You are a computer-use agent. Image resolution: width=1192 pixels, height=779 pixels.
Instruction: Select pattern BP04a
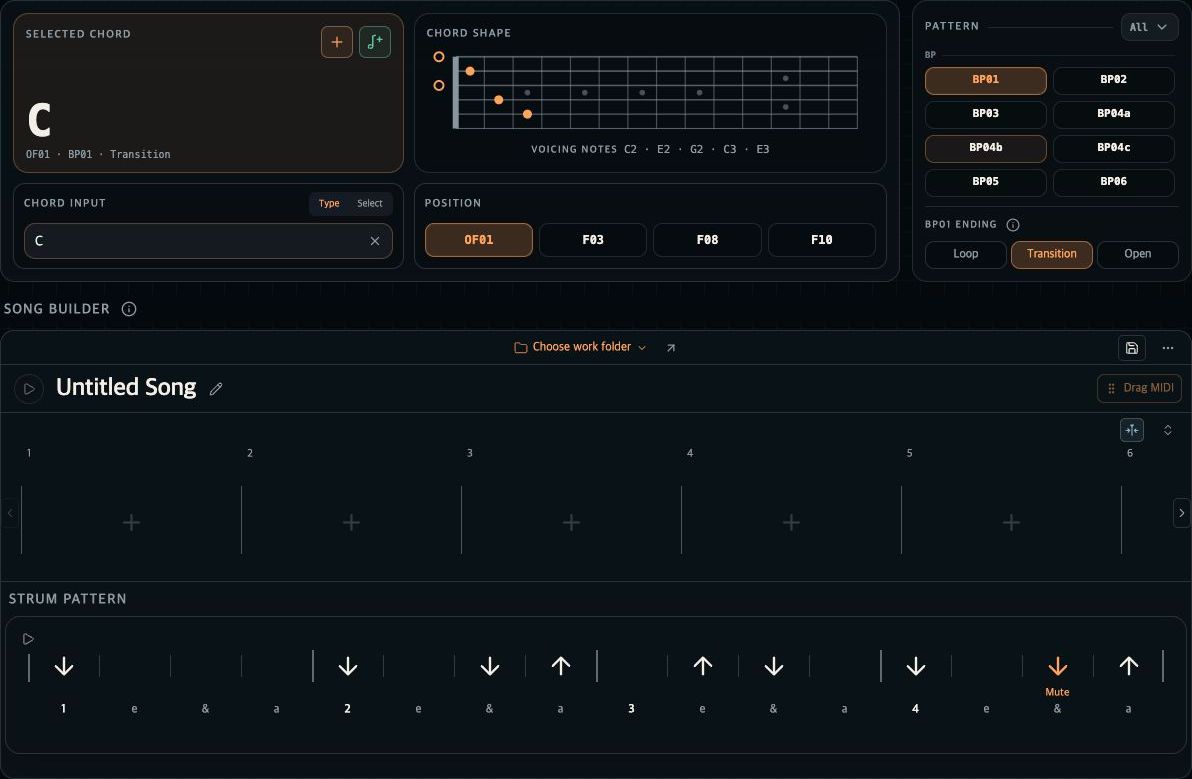(1114, 114)
